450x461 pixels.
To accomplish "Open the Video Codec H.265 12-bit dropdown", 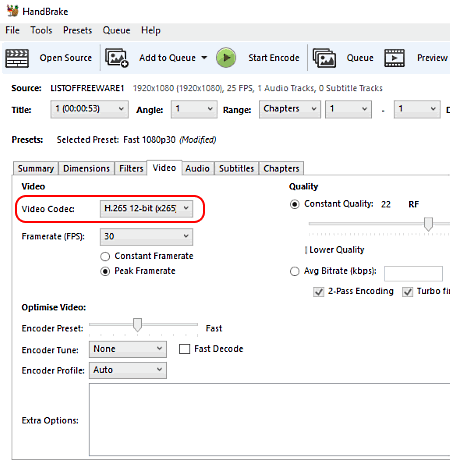I will (x=146, y=208).
